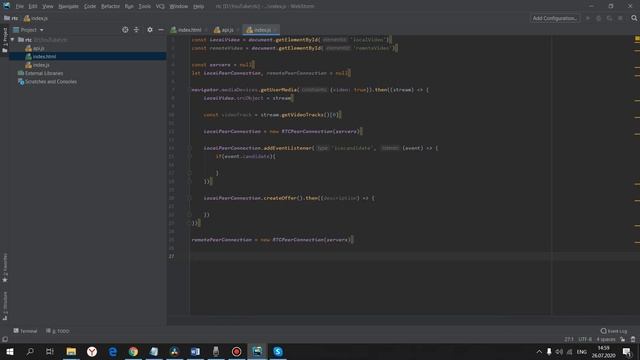The width and height of the screenshot is (640, 360).
Task: Open the Refactor menu
Action: pyautogui.click(x=110, y=7)
